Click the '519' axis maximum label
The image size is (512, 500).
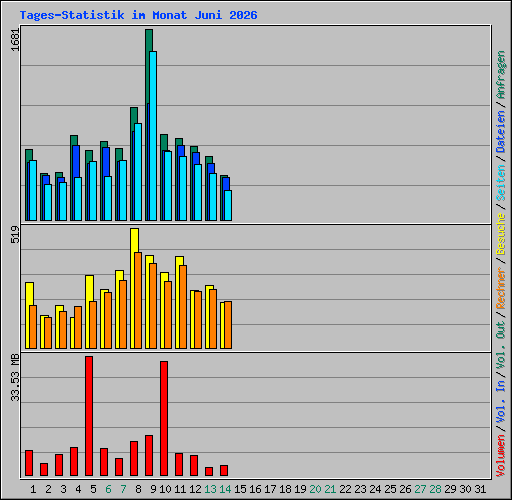click(15, 234)
